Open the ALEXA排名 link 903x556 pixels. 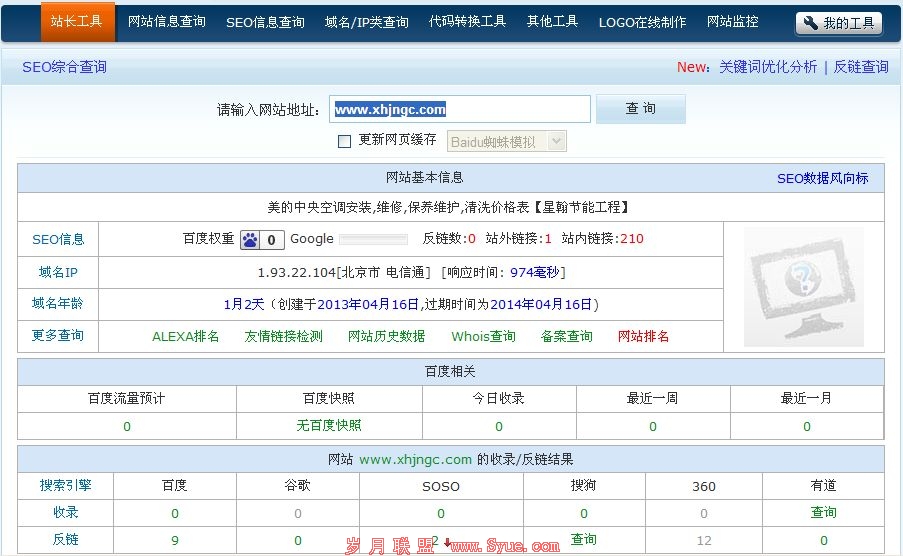[x=185, y=336]
